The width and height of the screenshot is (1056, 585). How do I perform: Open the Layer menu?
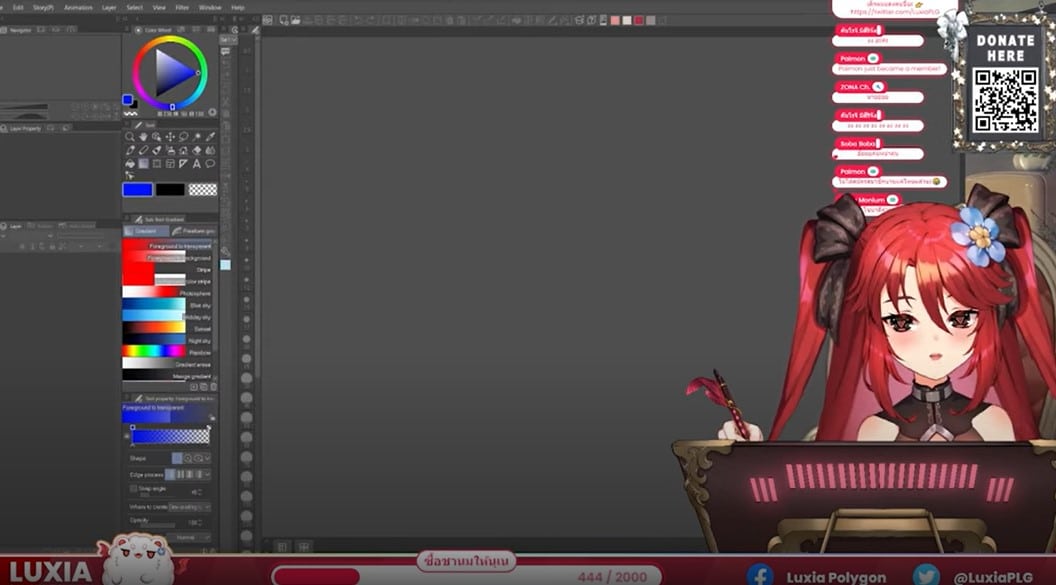(x=109, y=7)
